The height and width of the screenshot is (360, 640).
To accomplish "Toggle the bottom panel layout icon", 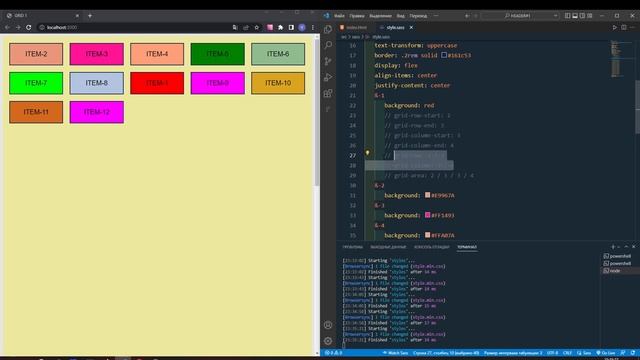I will coord(575,16).
